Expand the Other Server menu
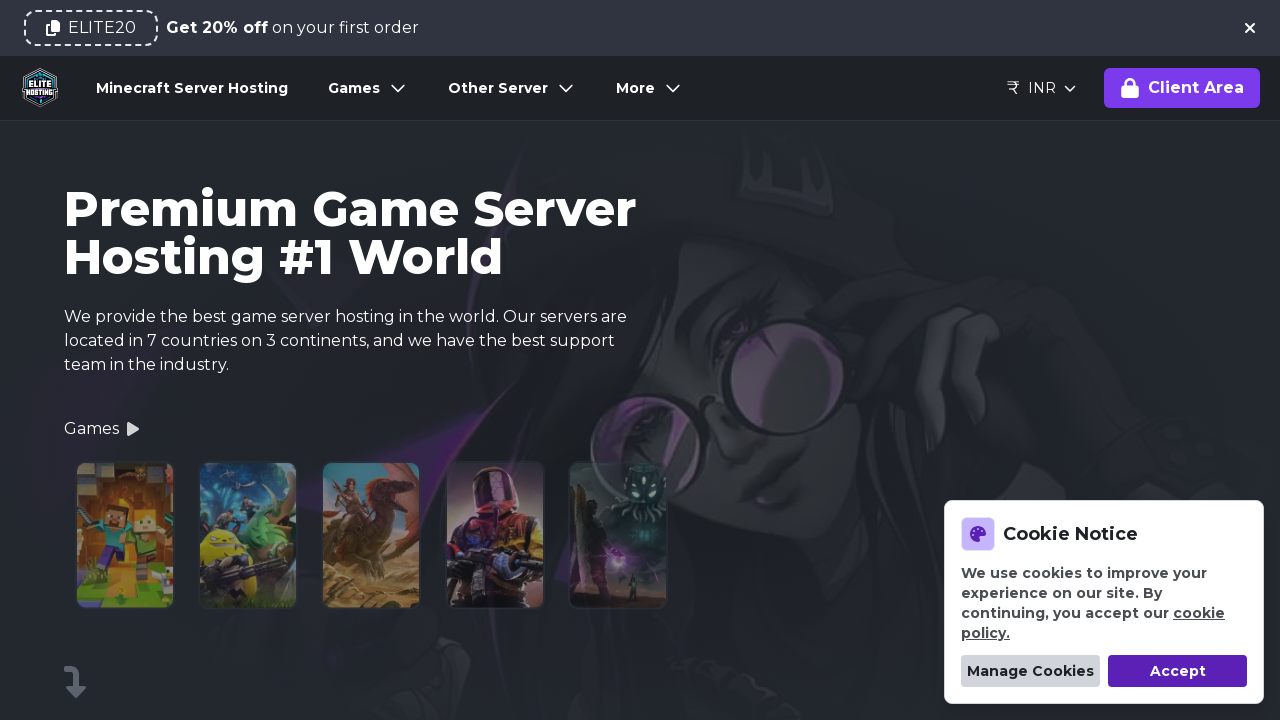Image resolution: width=1280 pixels, height=720 pixels. (511, 88)
